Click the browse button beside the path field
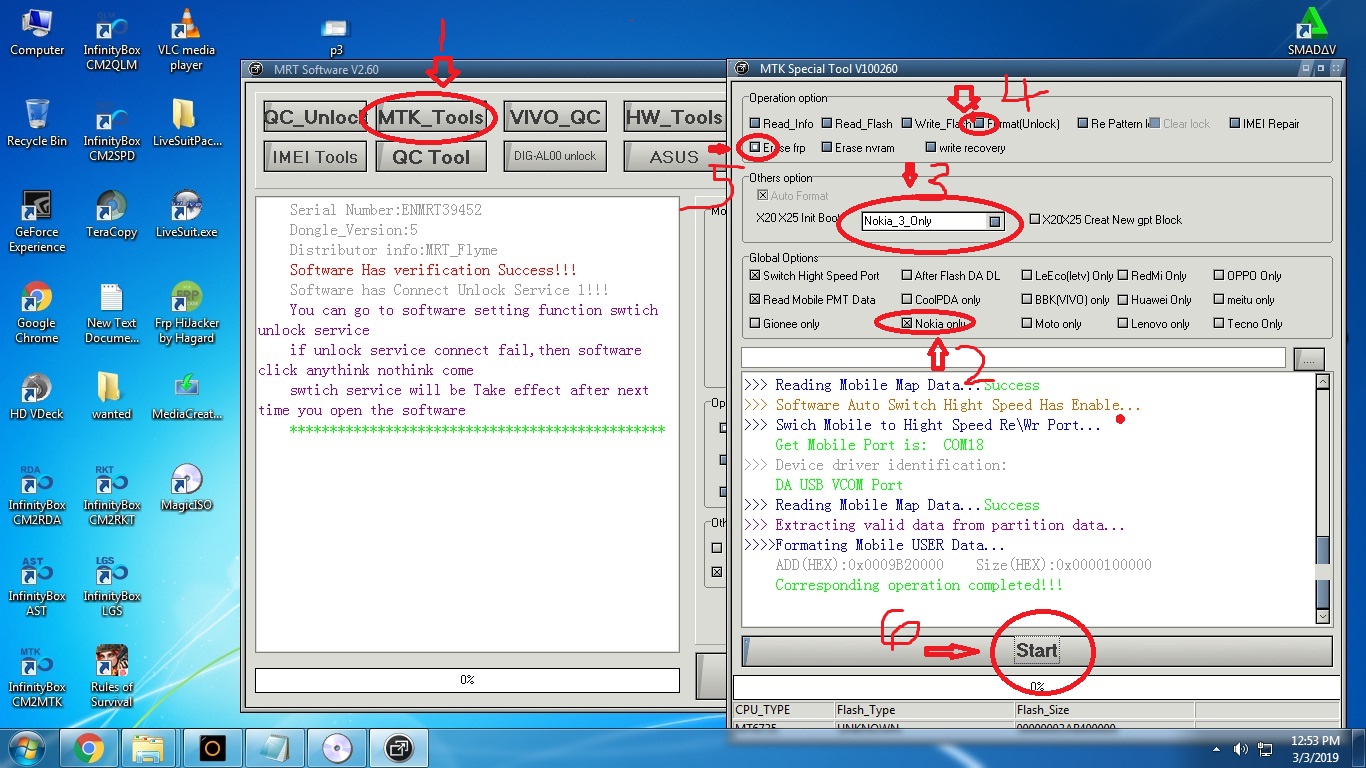 (1308, 359)
